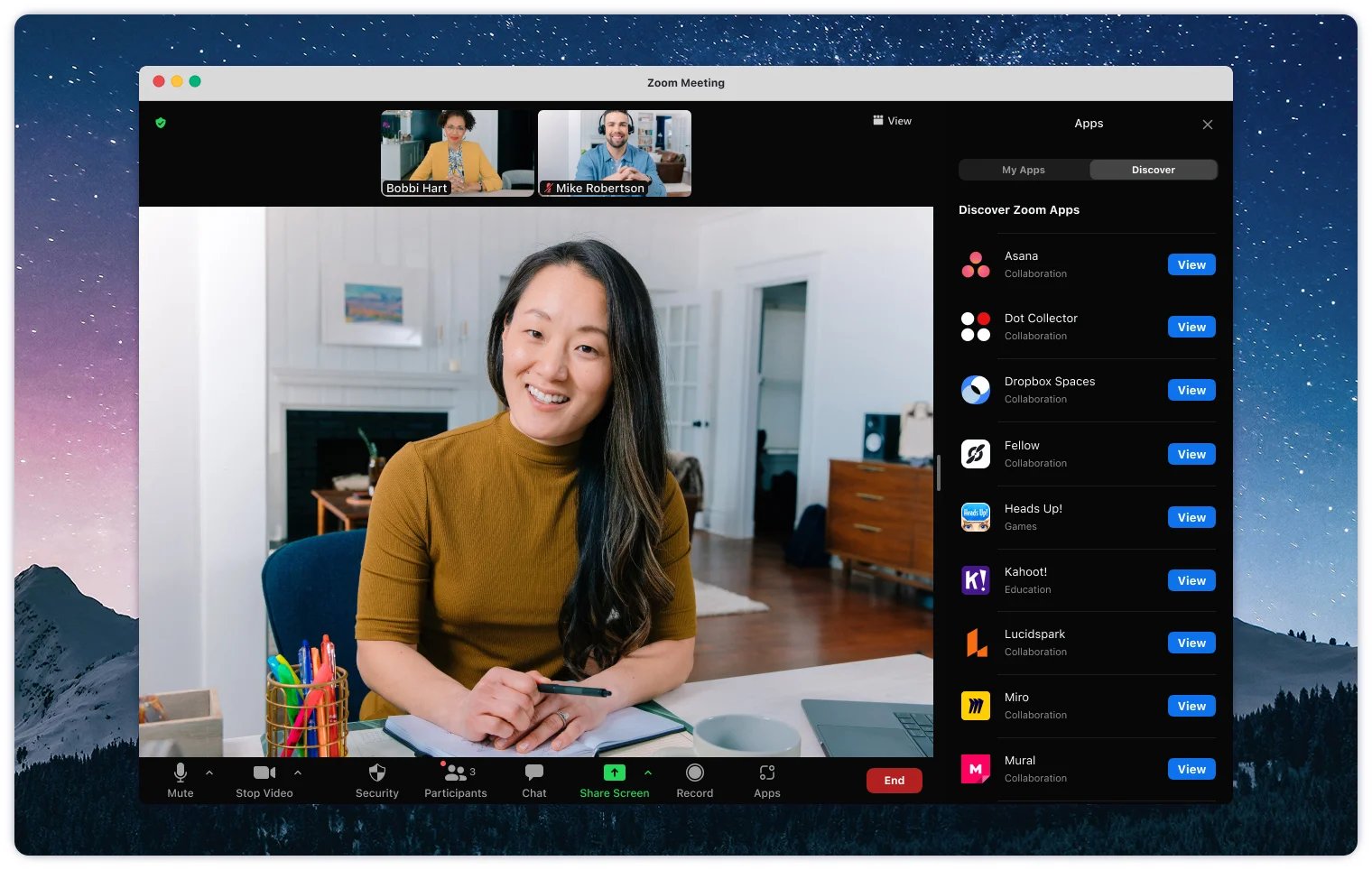Click View button for Asana
This screenshot has width=1372, height=870.
1191,265
